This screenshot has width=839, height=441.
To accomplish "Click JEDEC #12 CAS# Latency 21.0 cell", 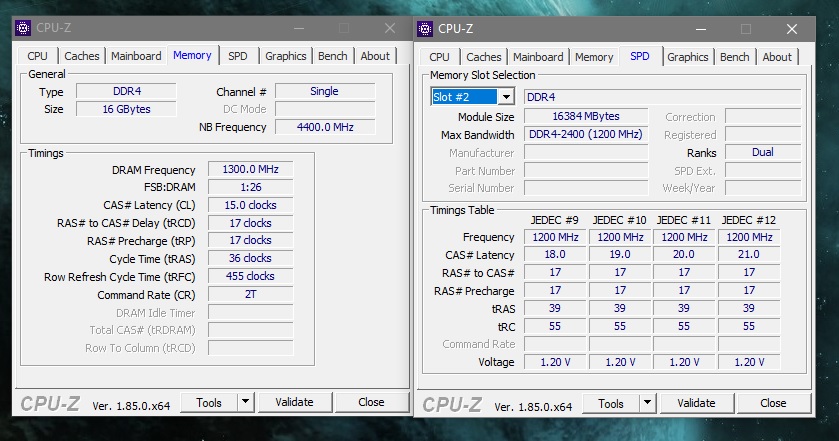I will (749, 254).
